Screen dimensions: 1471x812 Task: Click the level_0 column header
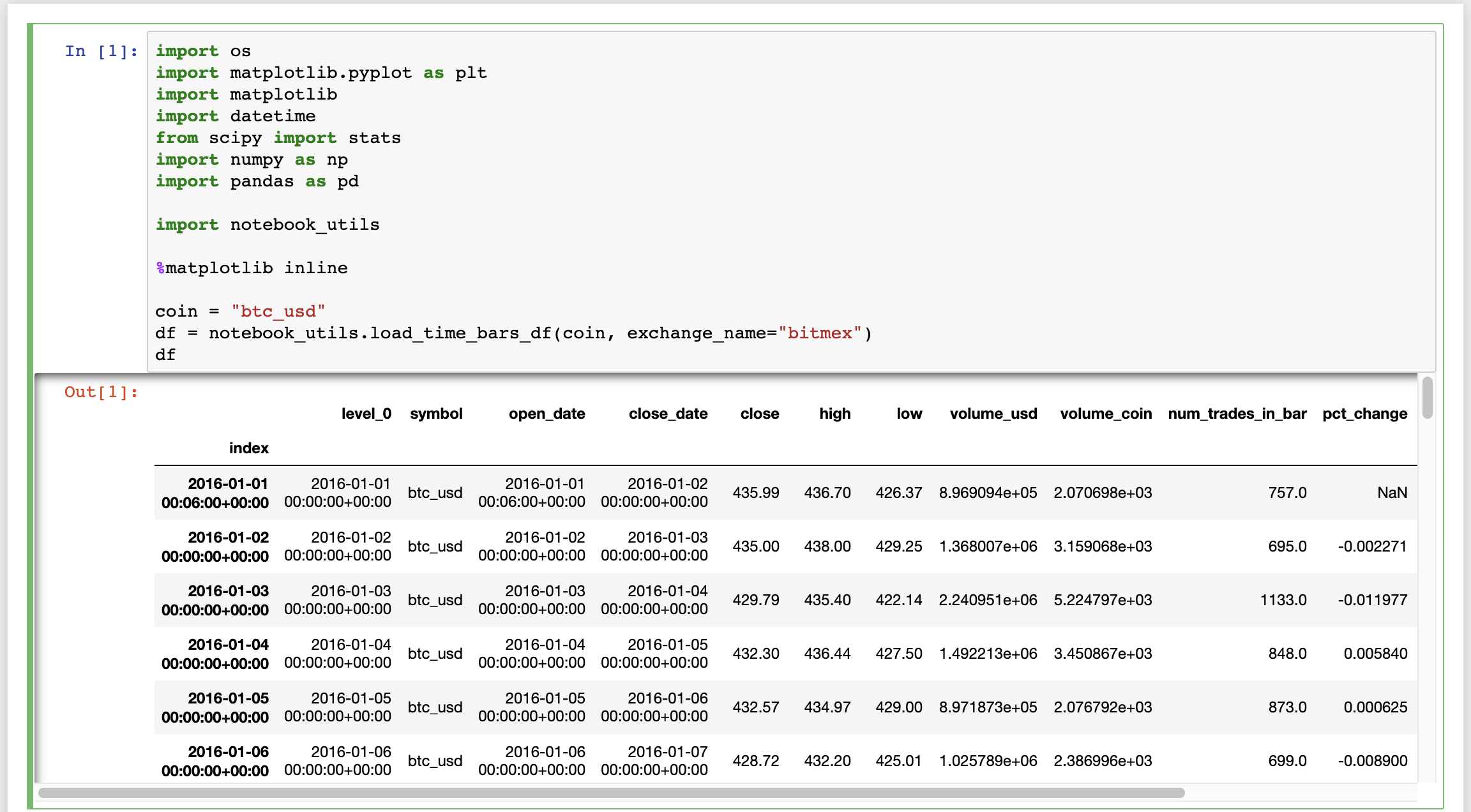click(x=366, y=414)
